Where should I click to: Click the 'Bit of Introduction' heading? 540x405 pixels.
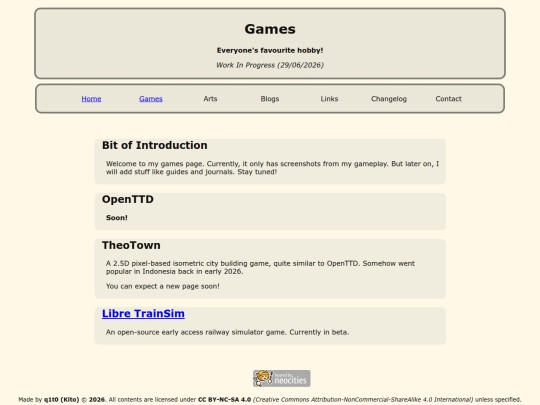point(155,145)
